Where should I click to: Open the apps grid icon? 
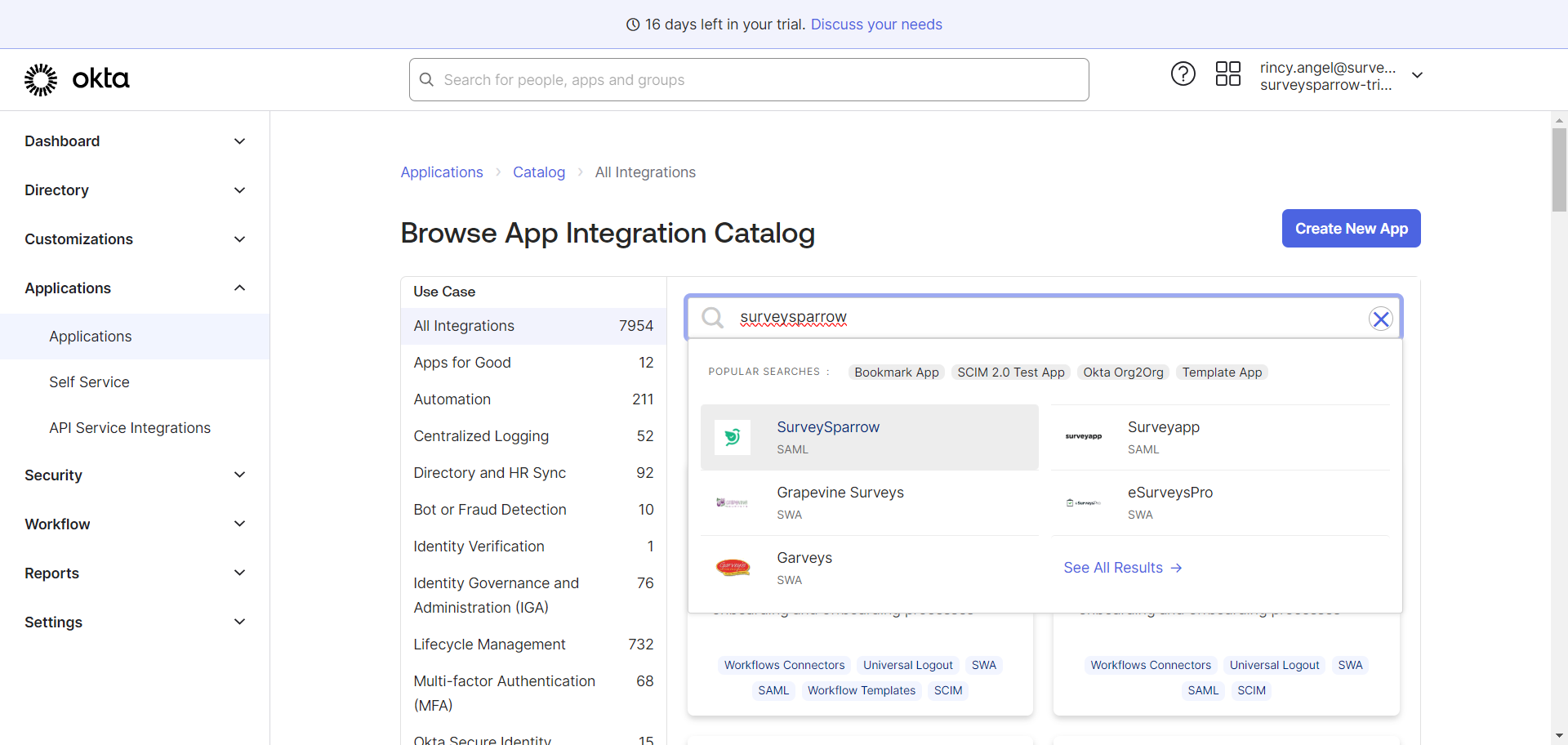(x=1227, y=74)
